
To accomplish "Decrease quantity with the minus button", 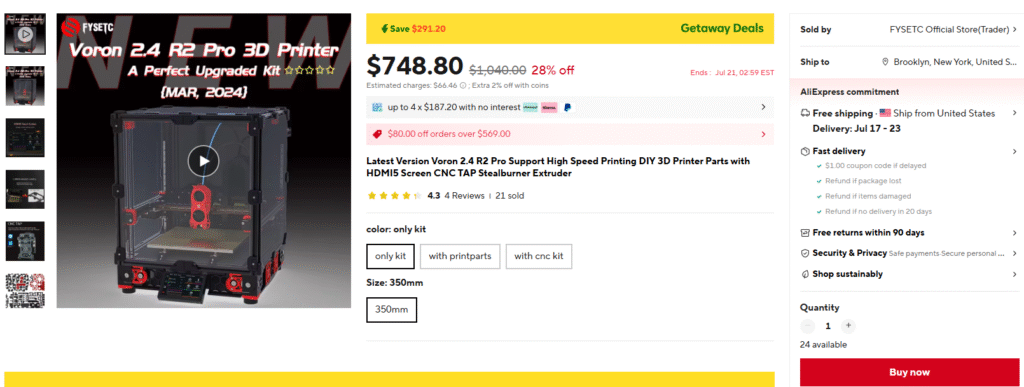I will click(808, 326).
